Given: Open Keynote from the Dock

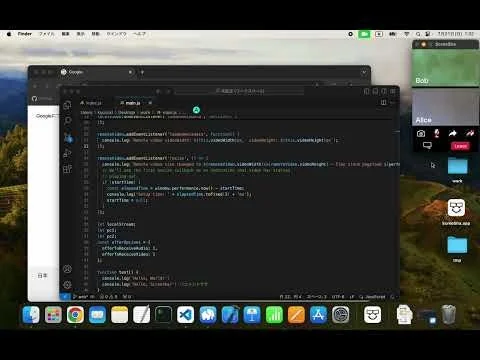Looking at the screenshot, I should point(252,315).
